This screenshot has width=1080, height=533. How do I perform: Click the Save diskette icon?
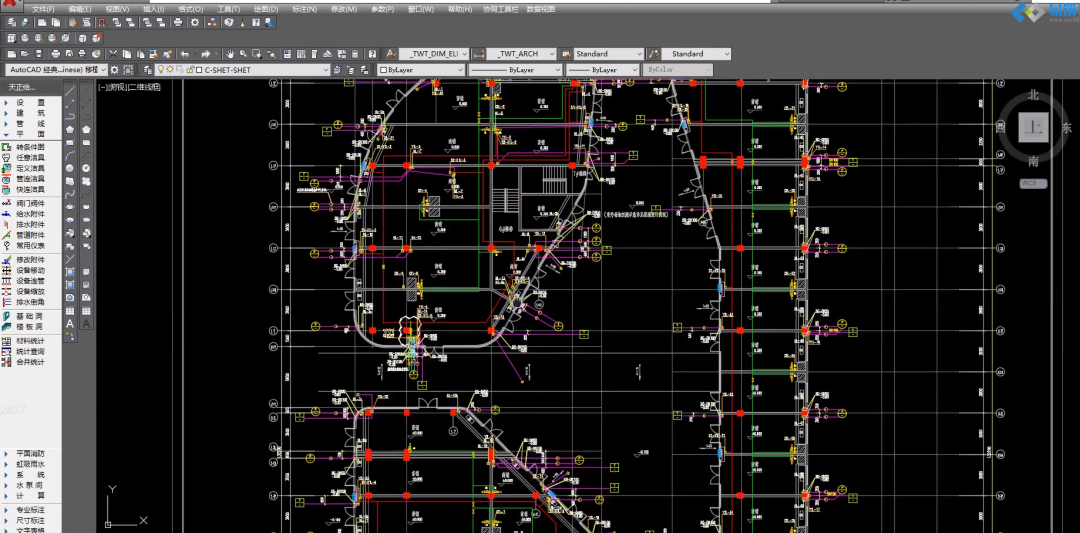pos(39,53)
